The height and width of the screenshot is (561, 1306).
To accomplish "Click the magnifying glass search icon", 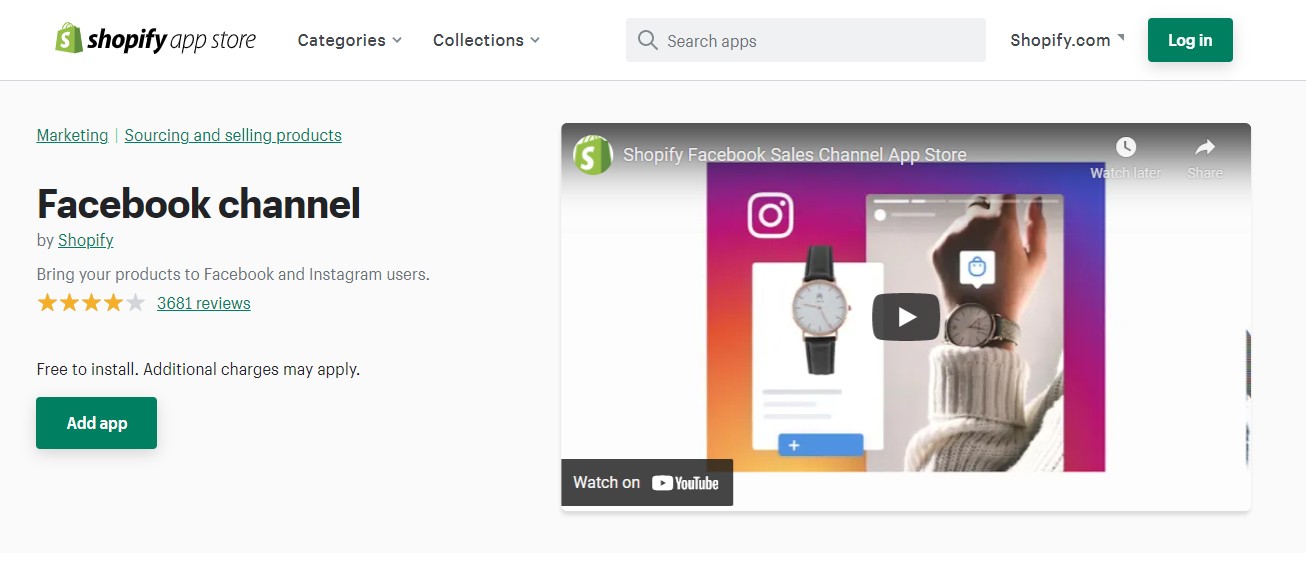I will [647, 40].
